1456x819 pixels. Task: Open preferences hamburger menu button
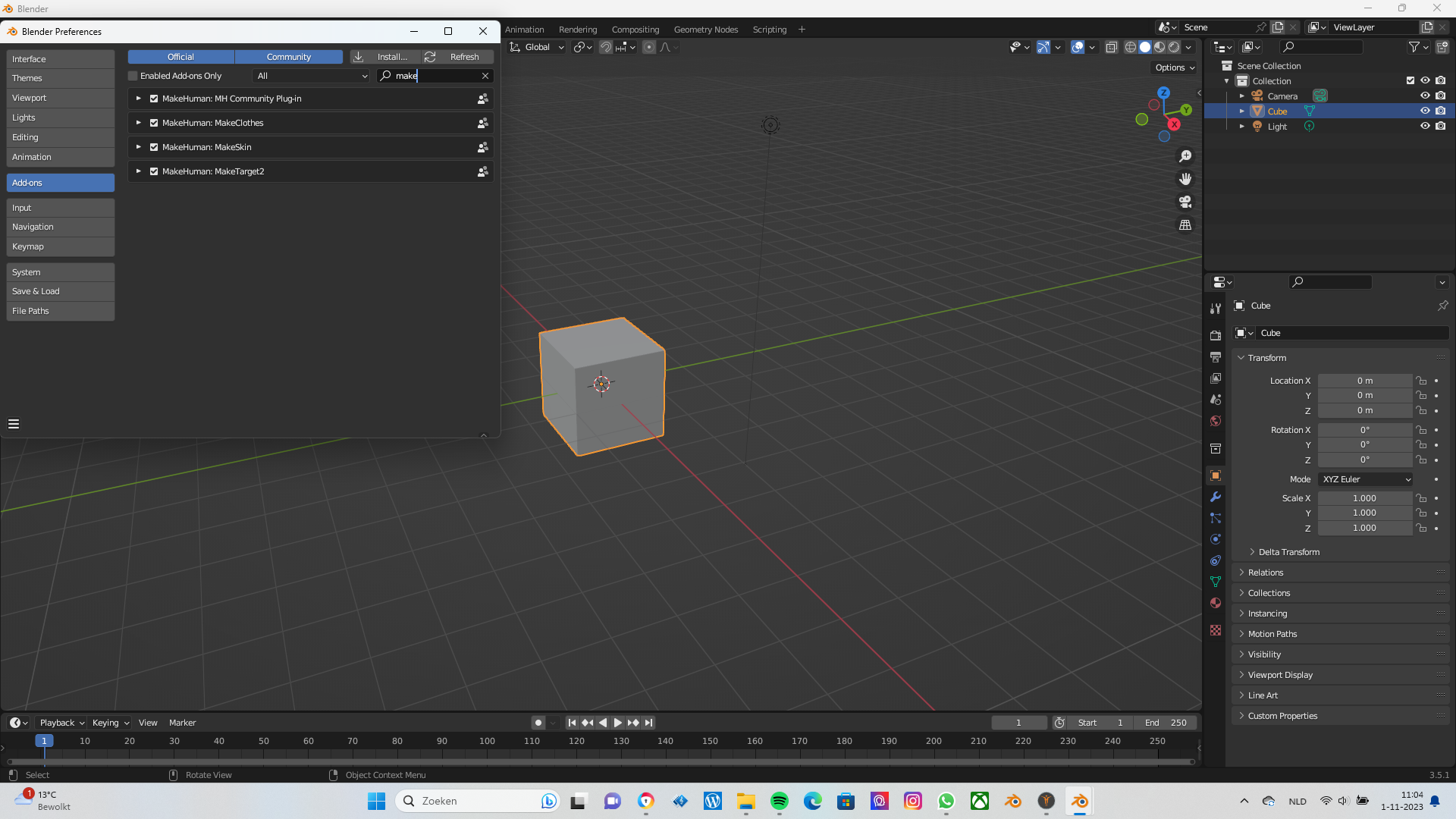(14, 424)
